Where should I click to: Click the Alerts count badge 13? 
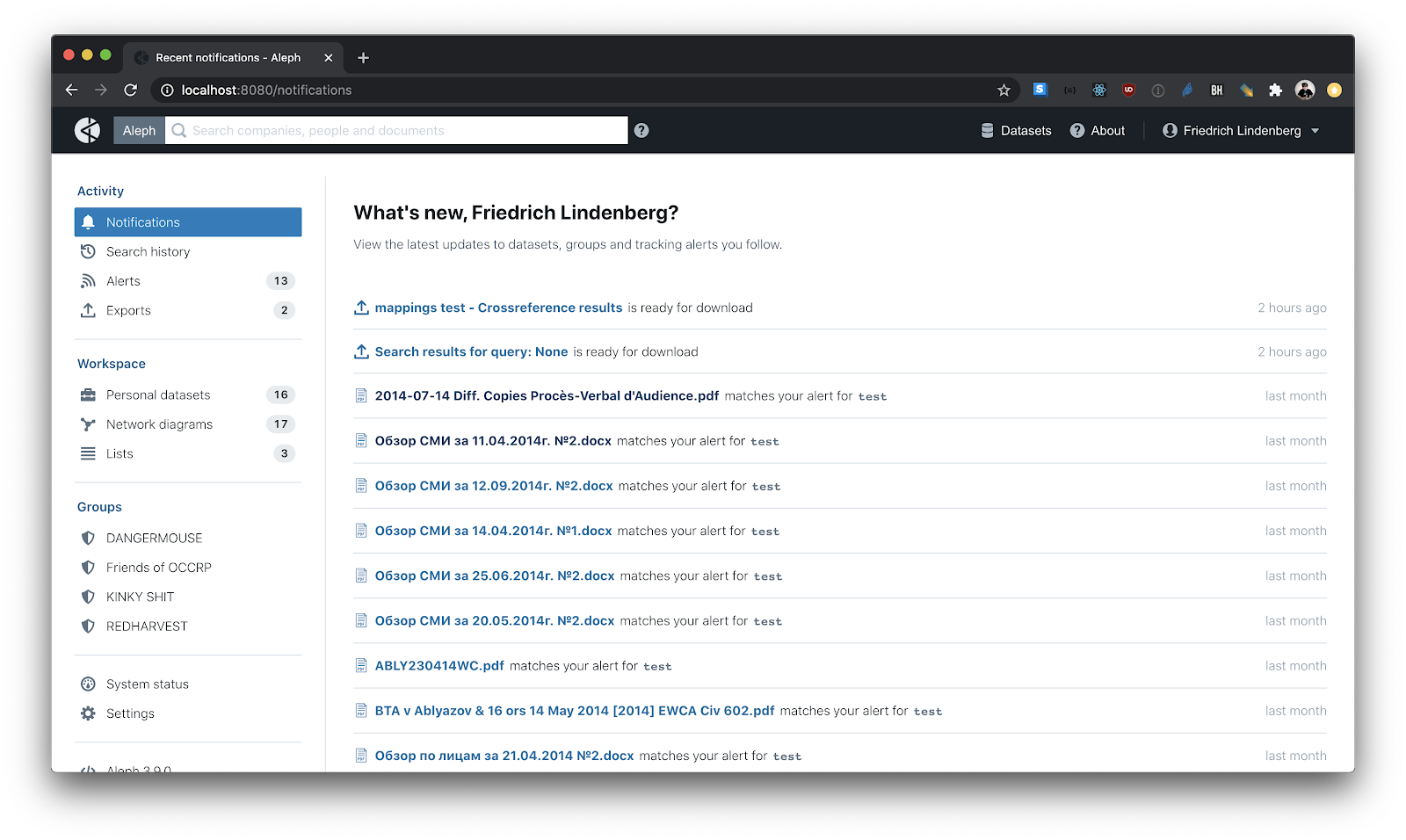coord(280,281)
